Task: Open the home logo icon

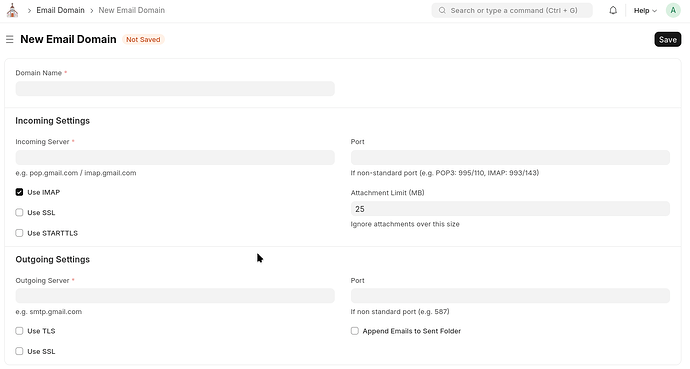Action: click(x=12, y=10)
